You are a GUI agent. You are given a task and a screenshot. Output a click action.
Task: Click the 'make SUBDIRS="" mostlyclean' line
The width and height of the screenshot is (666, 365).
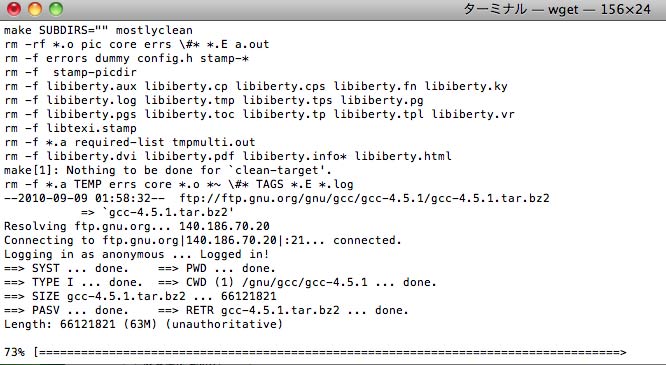[98, 30]
